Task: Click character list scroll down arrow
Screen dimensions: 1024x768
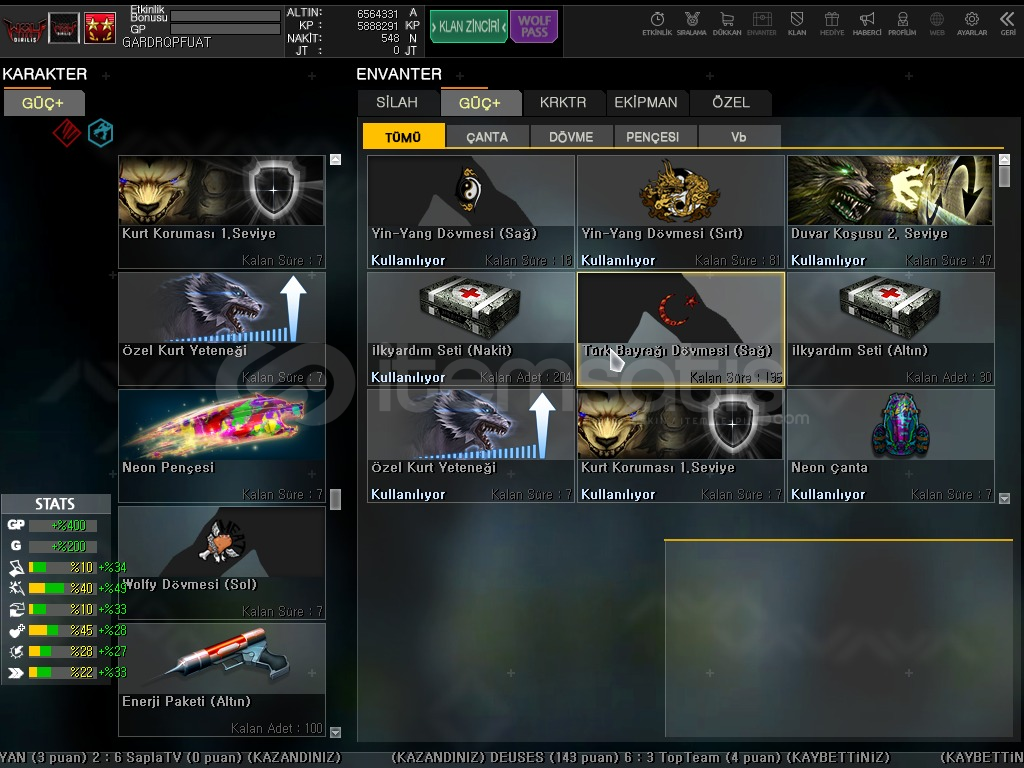Action: click(336, 732)
